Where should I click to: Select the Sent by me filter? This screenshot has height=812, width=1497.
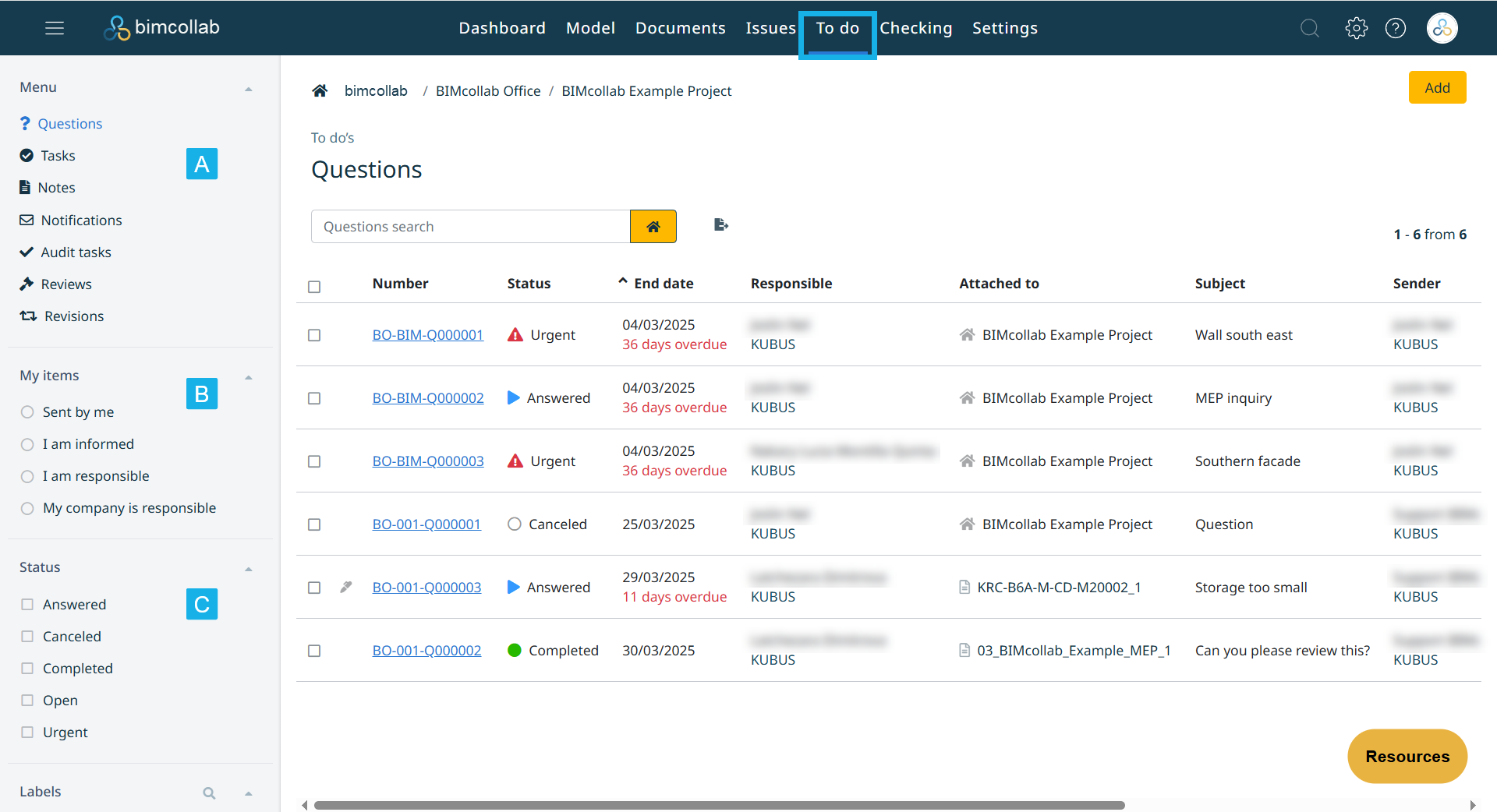tap(27, 412)
